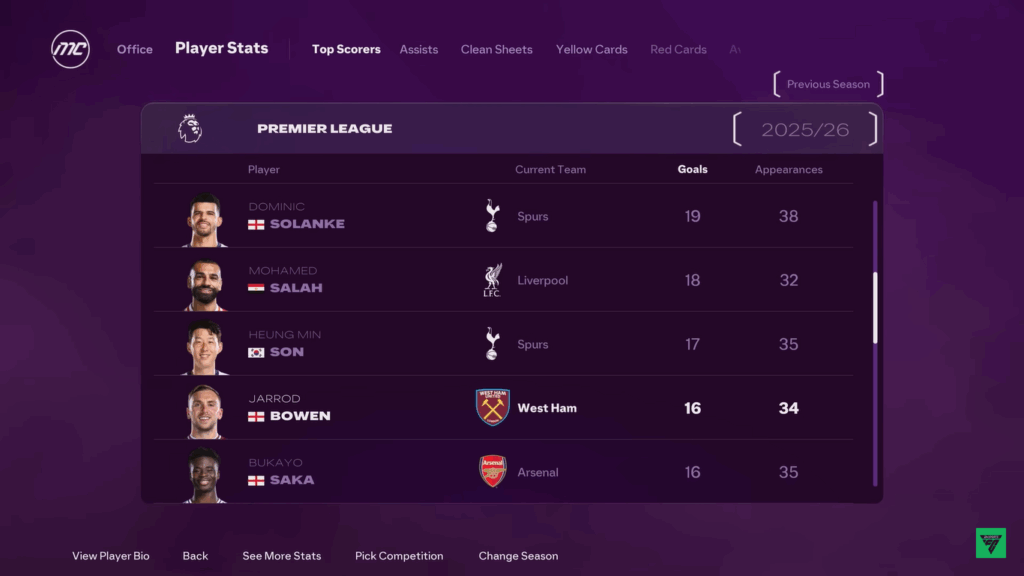Viewport: 1024px width, 576px height.
Task: Select the Previous Season option
Action: click(x=828, y=84)
